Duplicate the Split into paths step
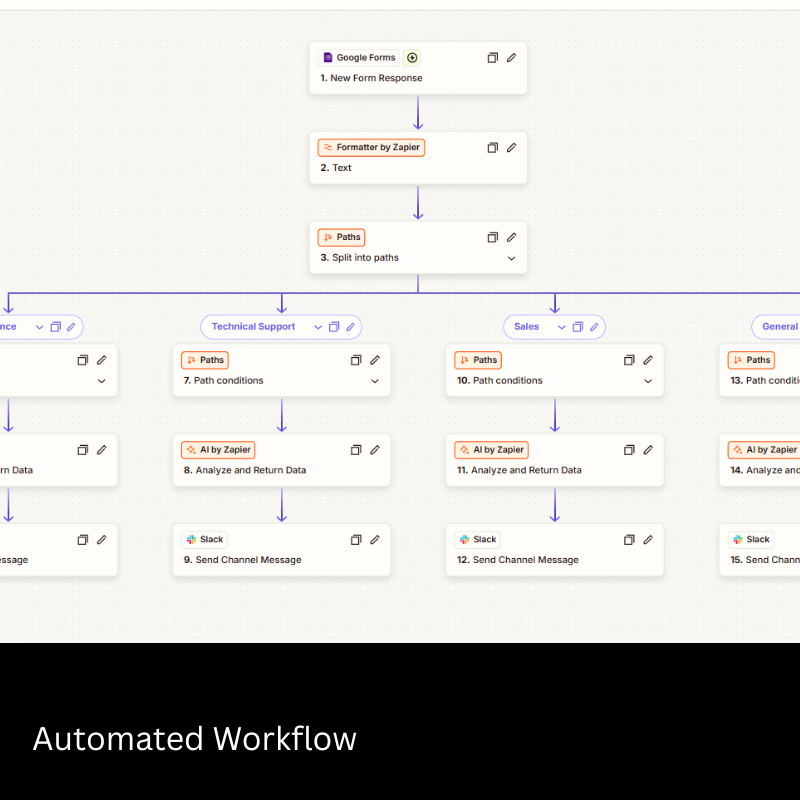 [492, 237]
